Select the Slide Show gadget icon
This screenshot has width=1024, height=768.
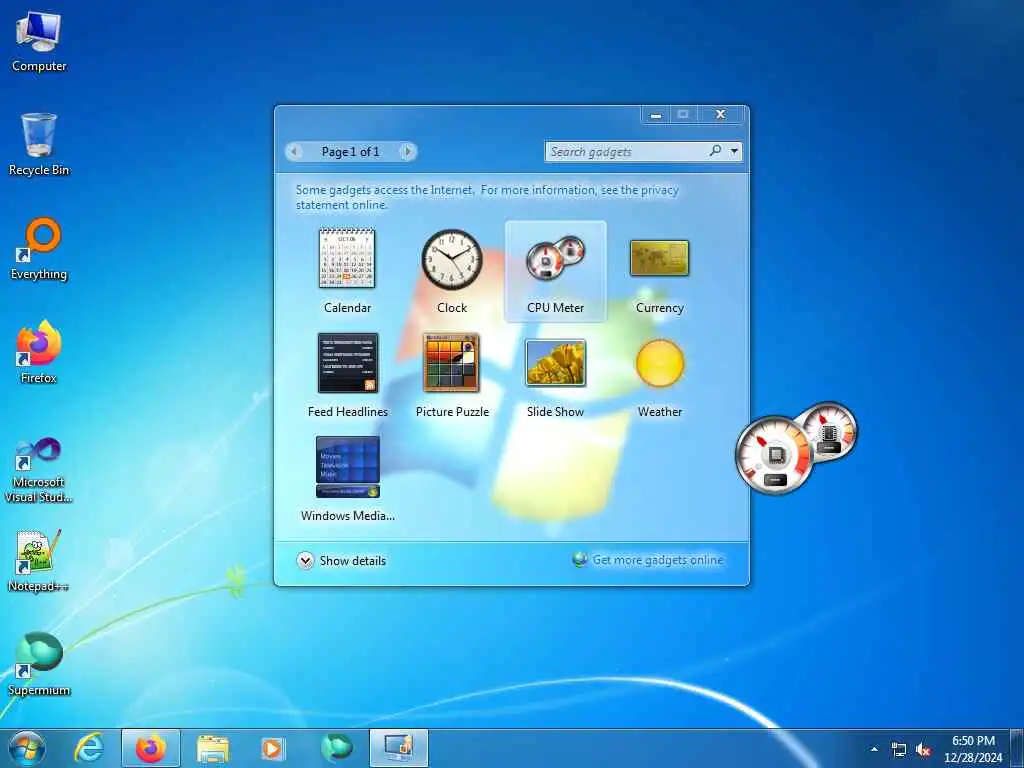pyautogui.click(x=556, y=363)
